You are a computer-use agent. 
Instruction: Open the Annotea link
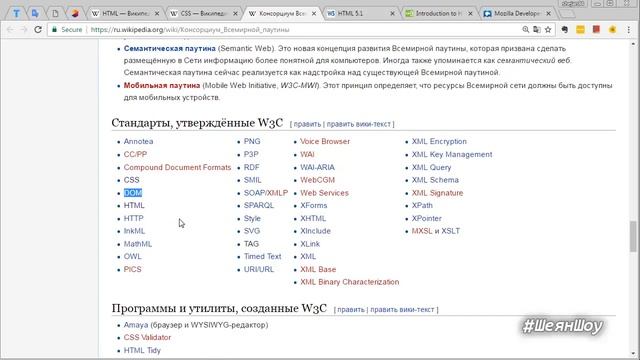pyautogui.click(x=138, y=142)
